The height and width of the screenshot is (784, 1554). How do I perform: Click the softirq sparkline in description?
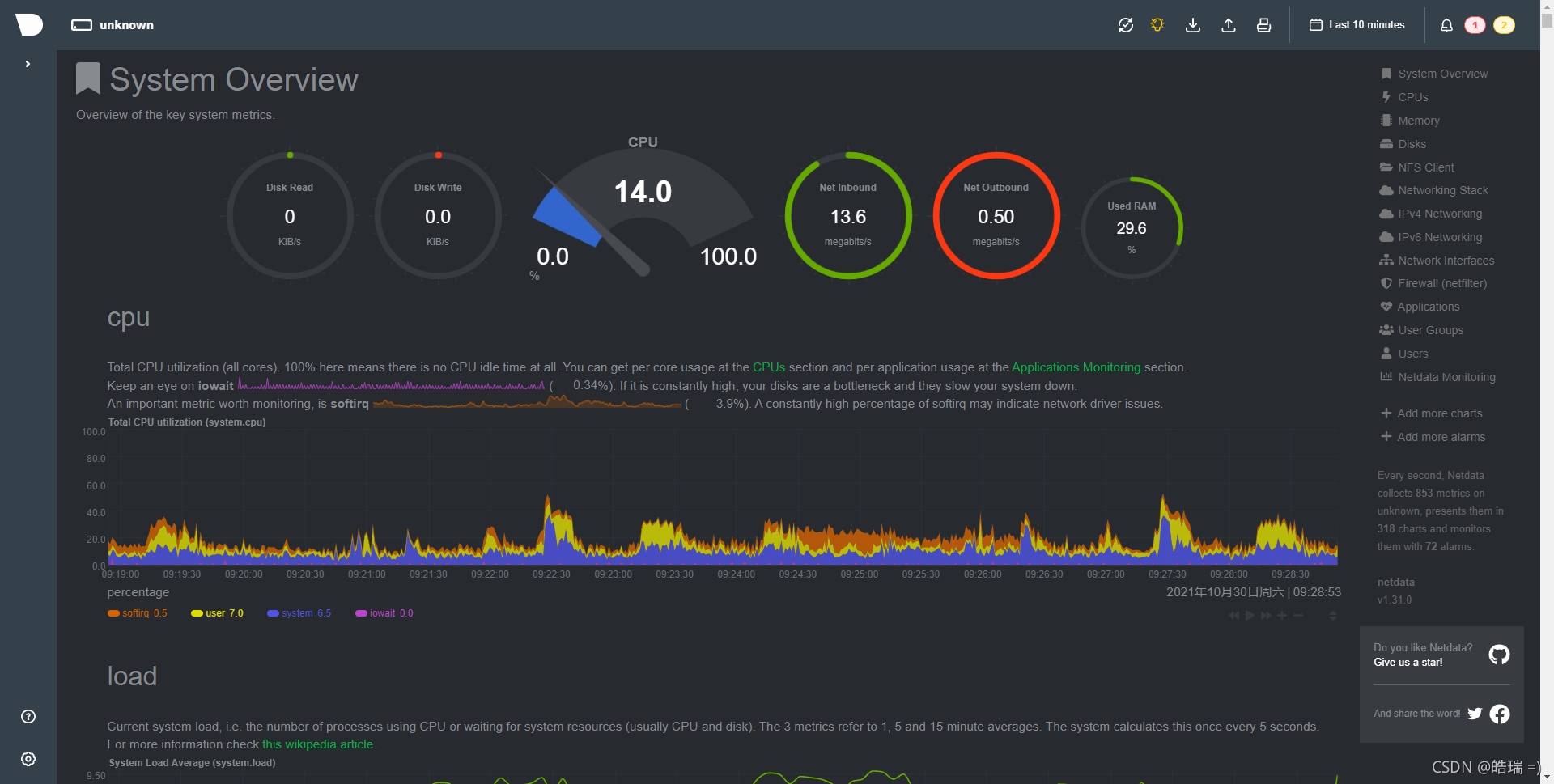pos(527,403)
